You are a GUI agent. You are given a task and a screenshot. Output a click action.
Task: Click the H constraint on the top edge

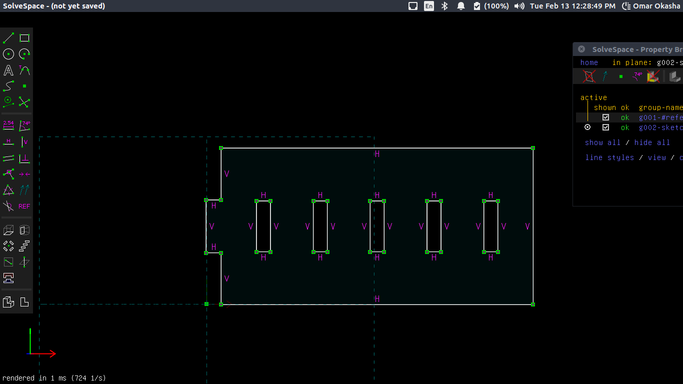pos(377,154)
